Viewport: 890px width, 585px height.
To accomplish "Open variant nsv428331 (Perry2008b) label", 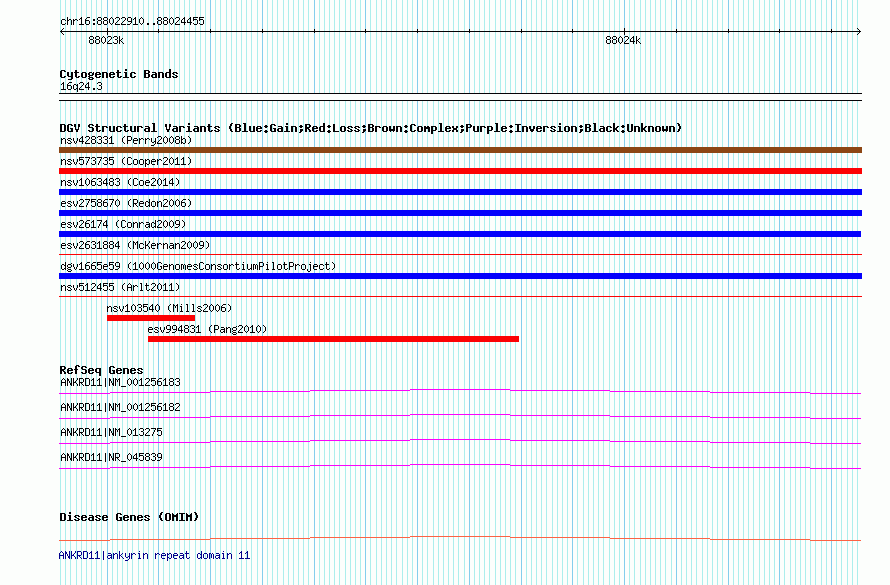I will [126, 140].
